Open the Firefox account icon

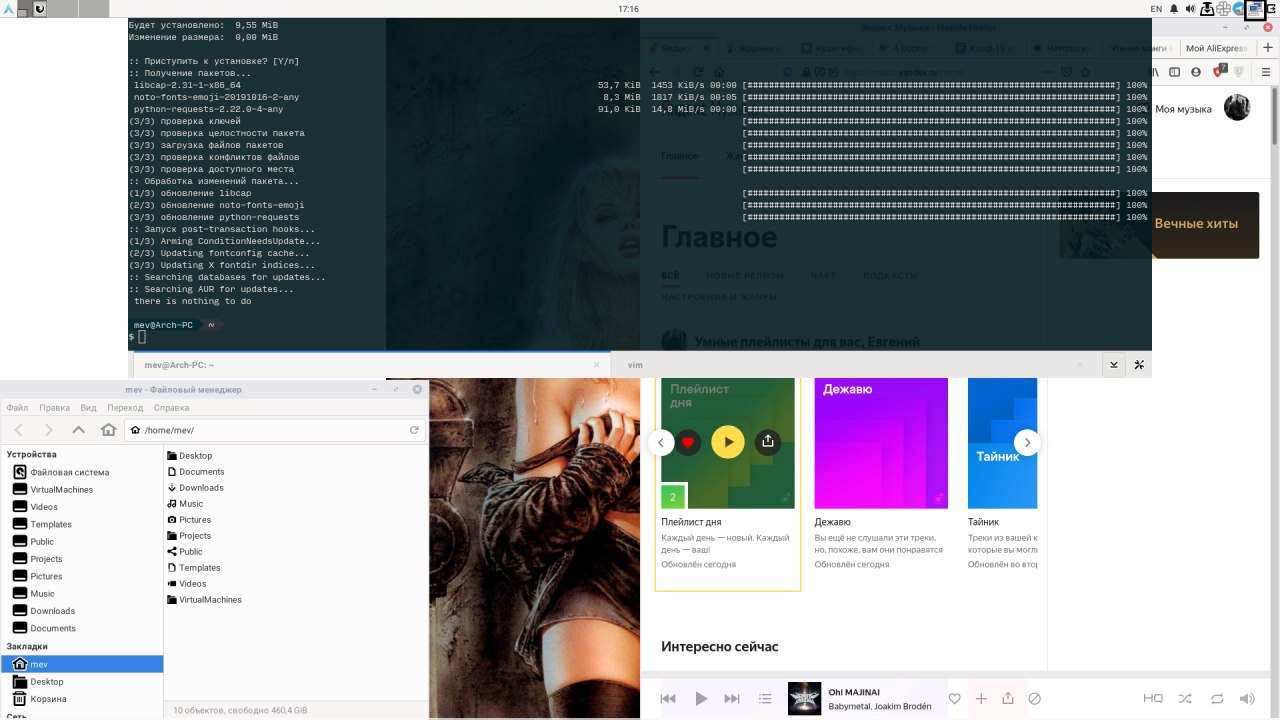click(1196, 72)
